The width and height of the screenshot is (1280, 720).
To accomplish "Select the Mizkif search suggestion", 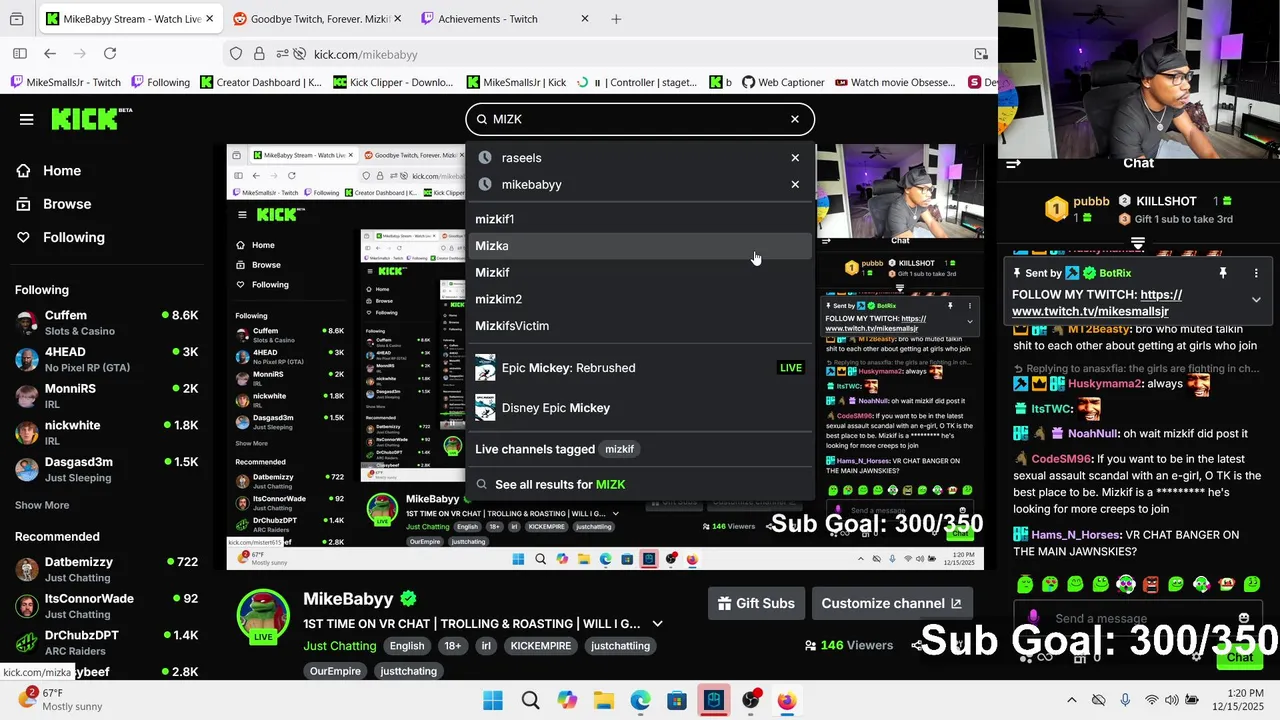I will 640,272.
